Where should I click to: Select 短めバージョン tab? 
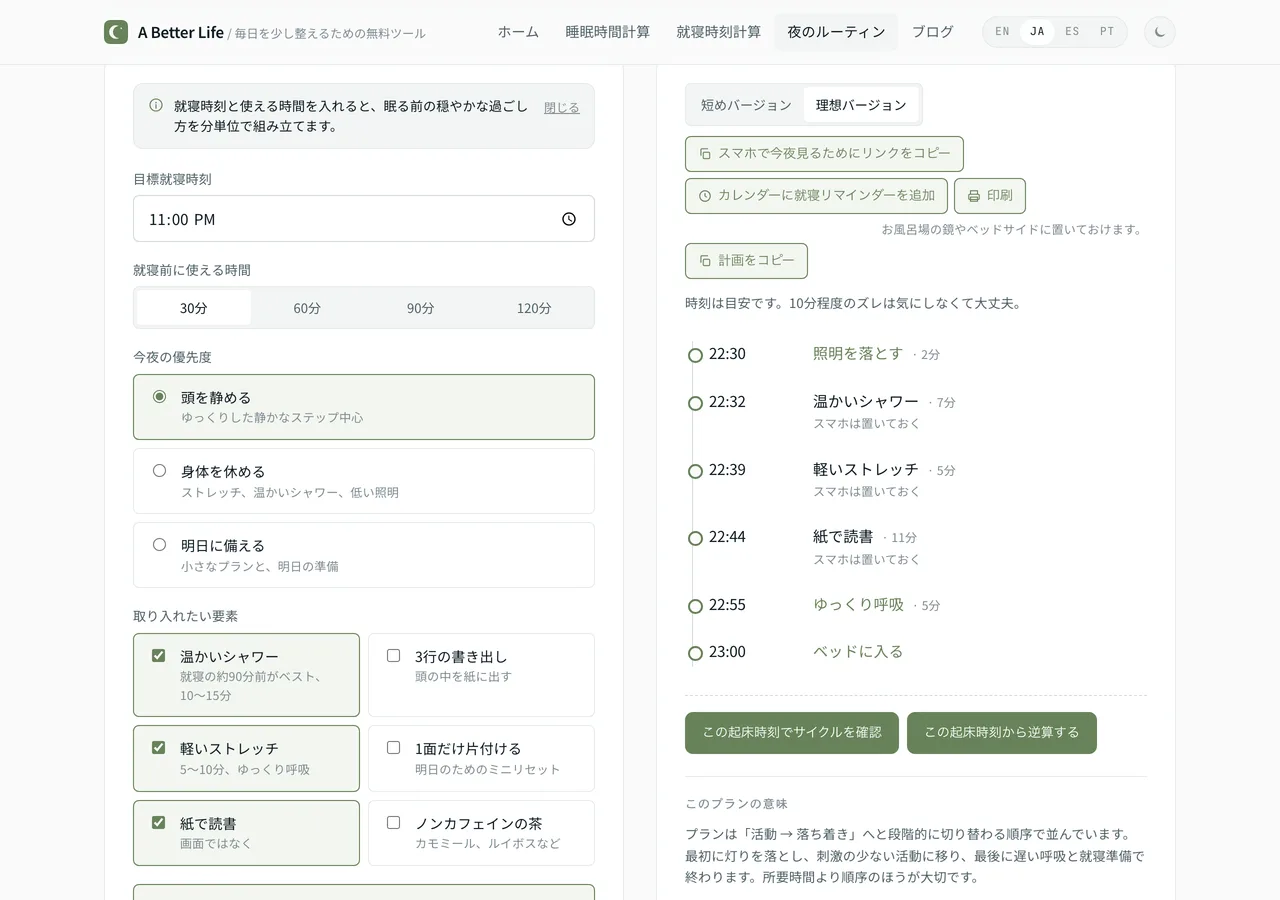pos(746,105)
